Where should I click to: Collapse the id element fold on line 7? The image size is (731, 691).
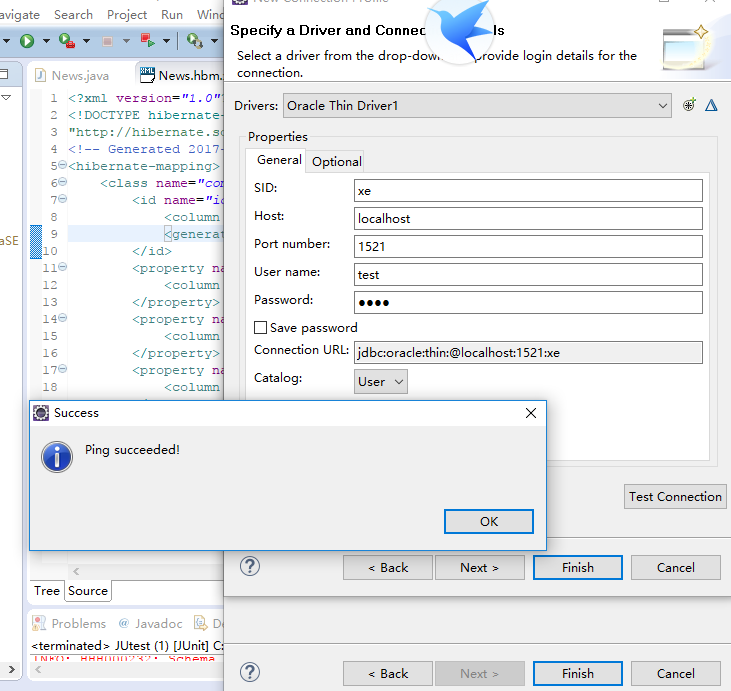coord(63,199)
